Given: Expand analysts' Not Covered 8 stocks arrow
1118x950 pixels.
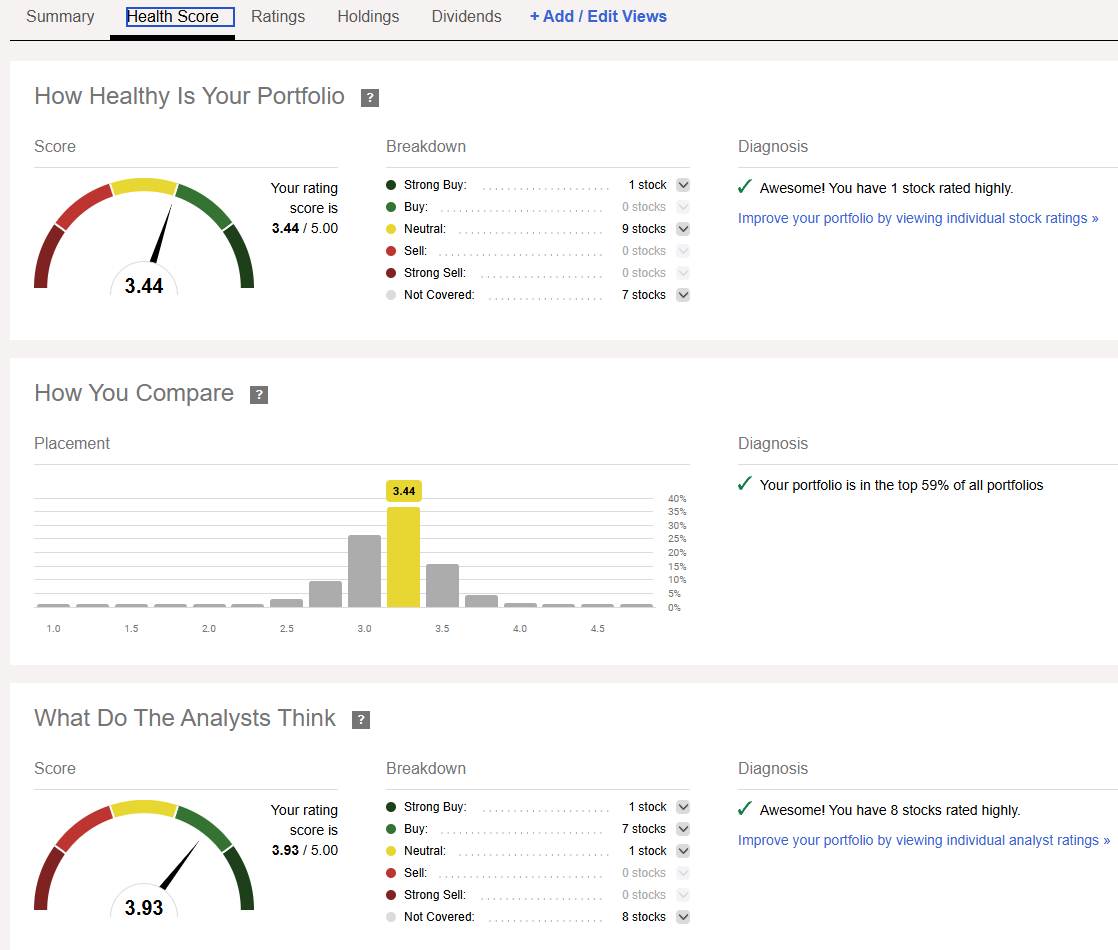Looking at the screenshot, I should tap(683, 917).
